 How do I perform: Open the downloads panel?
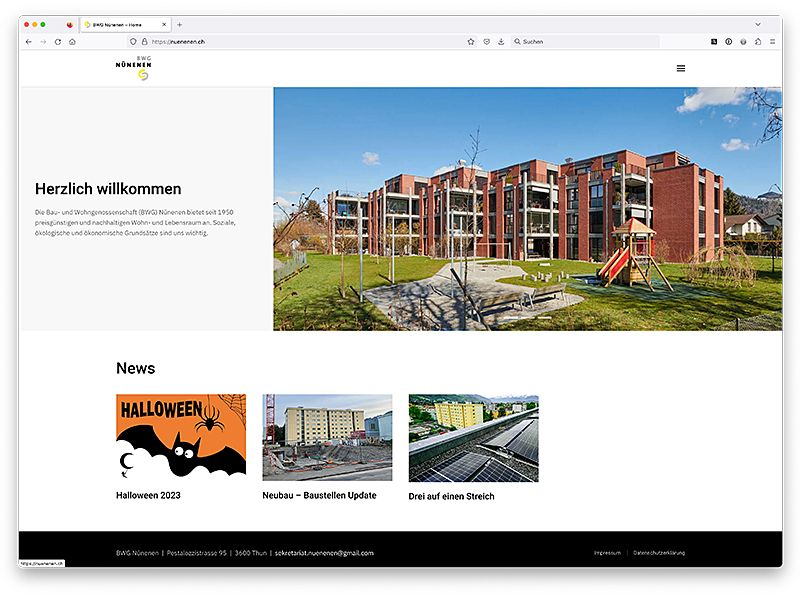[x=501, y=42]
